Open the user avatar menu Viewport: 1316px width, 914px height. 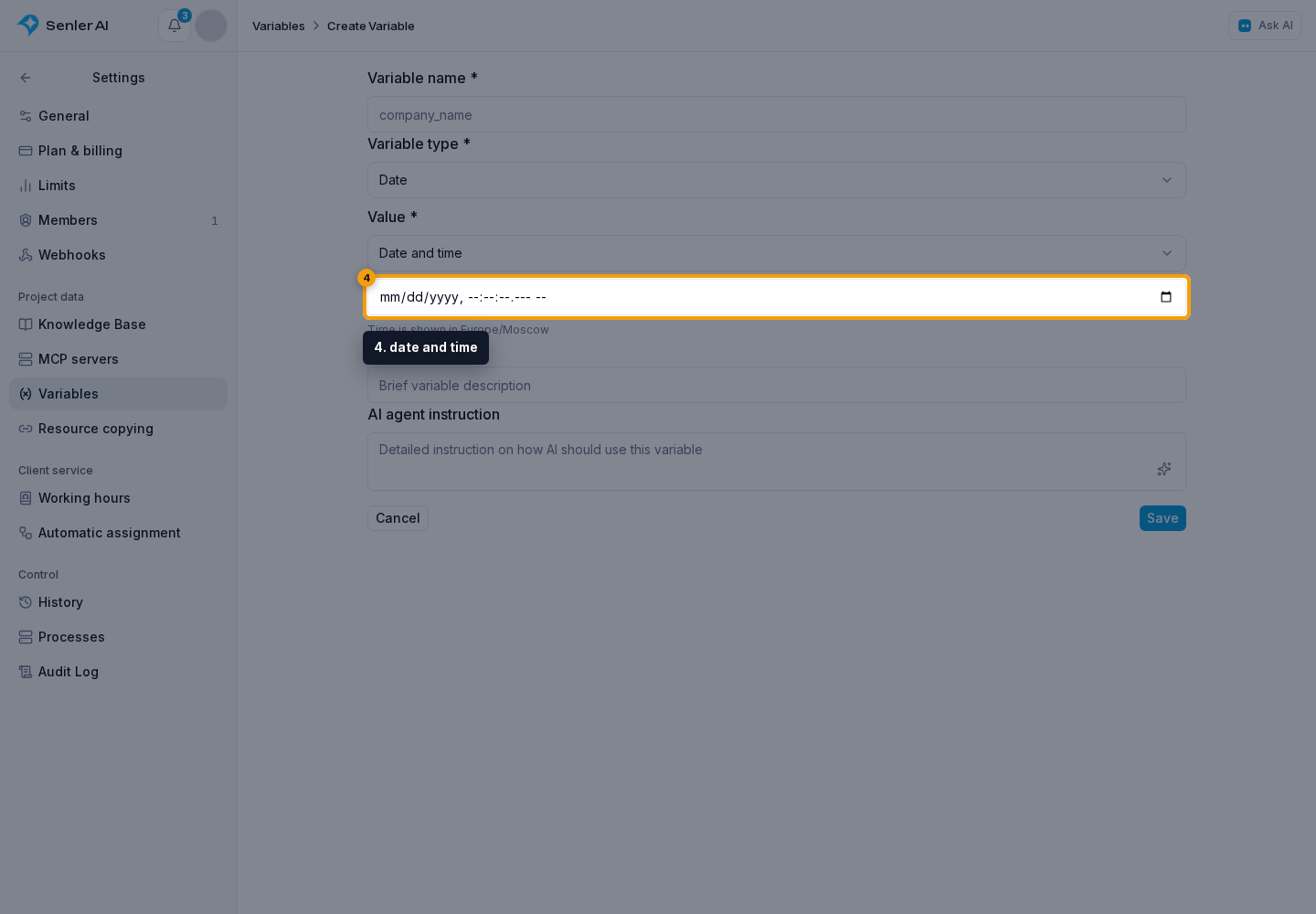[211, 26]
